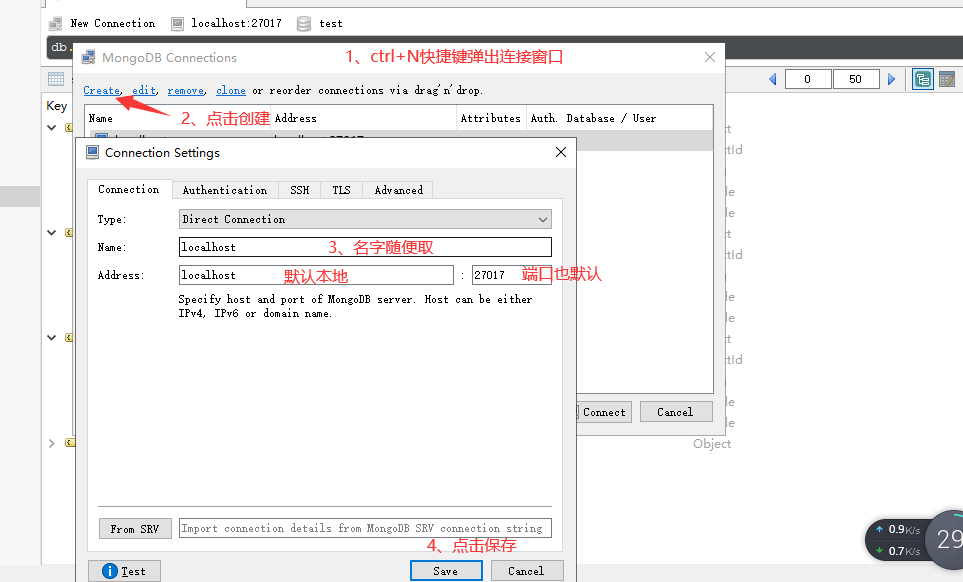Click the test database icon
Image resolution: width=963 pixels, height=582 pixels.
click(304, 24)
